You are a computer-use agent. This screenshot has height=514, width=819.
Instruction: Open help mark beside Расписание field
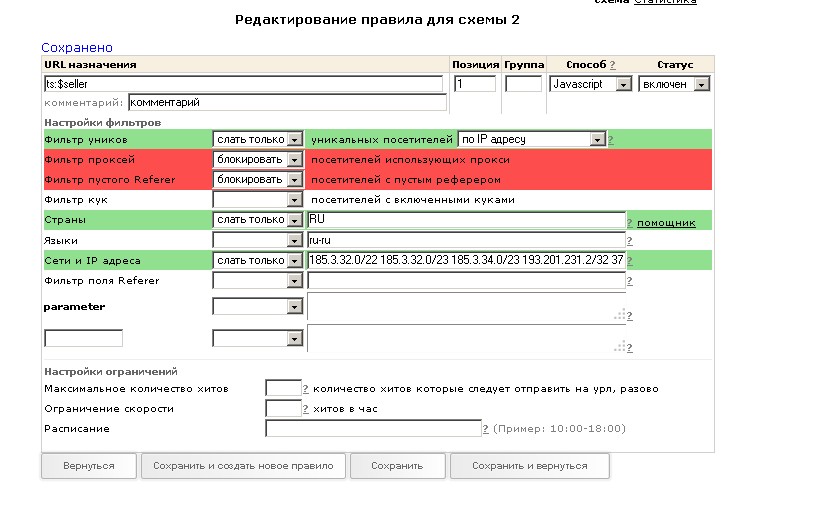pyautogui.click(x=485, y=429)
